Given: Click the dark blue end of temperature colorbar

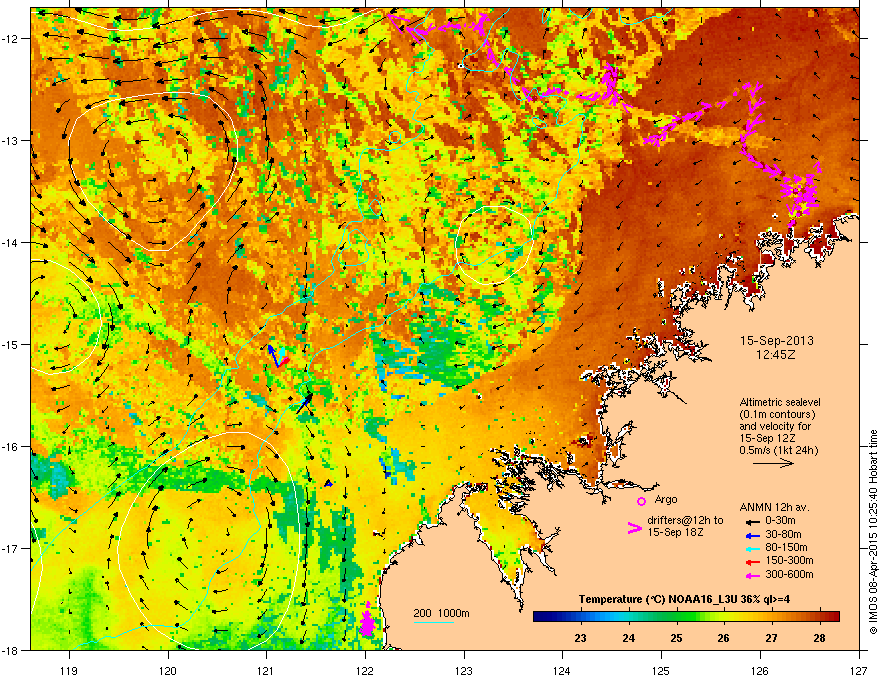Looking at the screenshot, I should click(540, 617).
